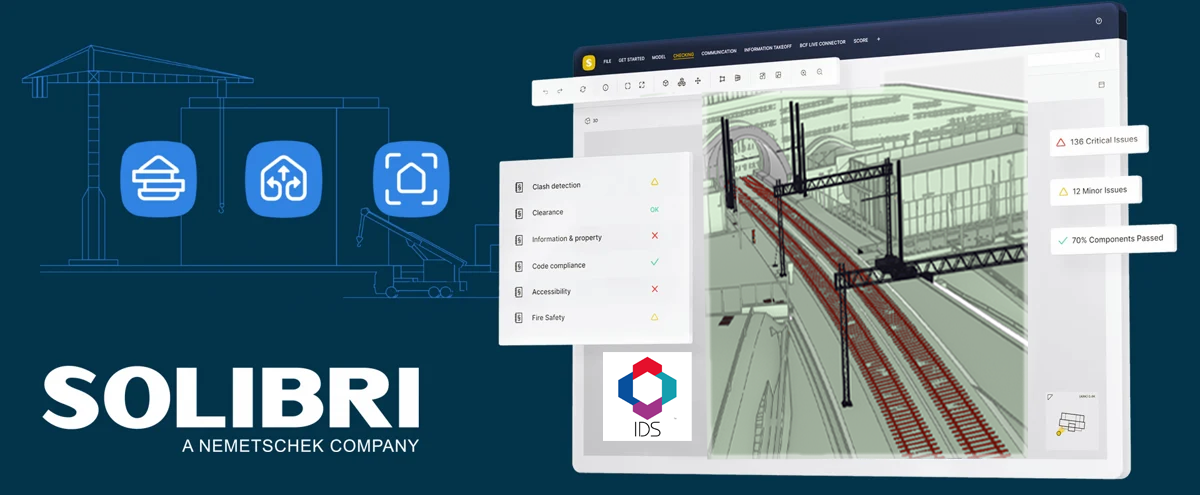Screen dimensions: 1200x495
Task: Click the red X on Accessibility
Action: pyautogui.click(x=655, y=289)
